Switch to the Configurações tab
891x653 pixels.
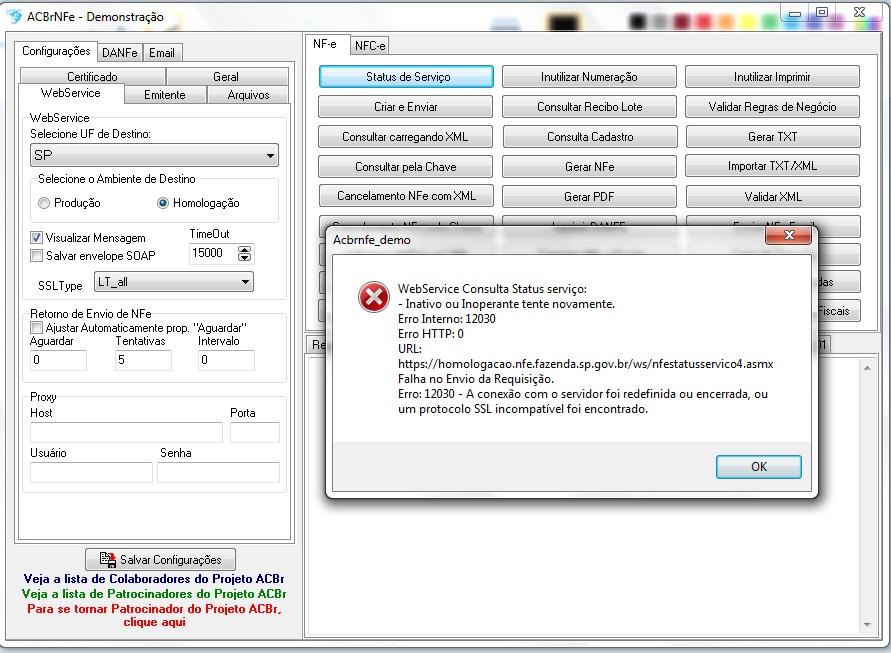point(56,51)
